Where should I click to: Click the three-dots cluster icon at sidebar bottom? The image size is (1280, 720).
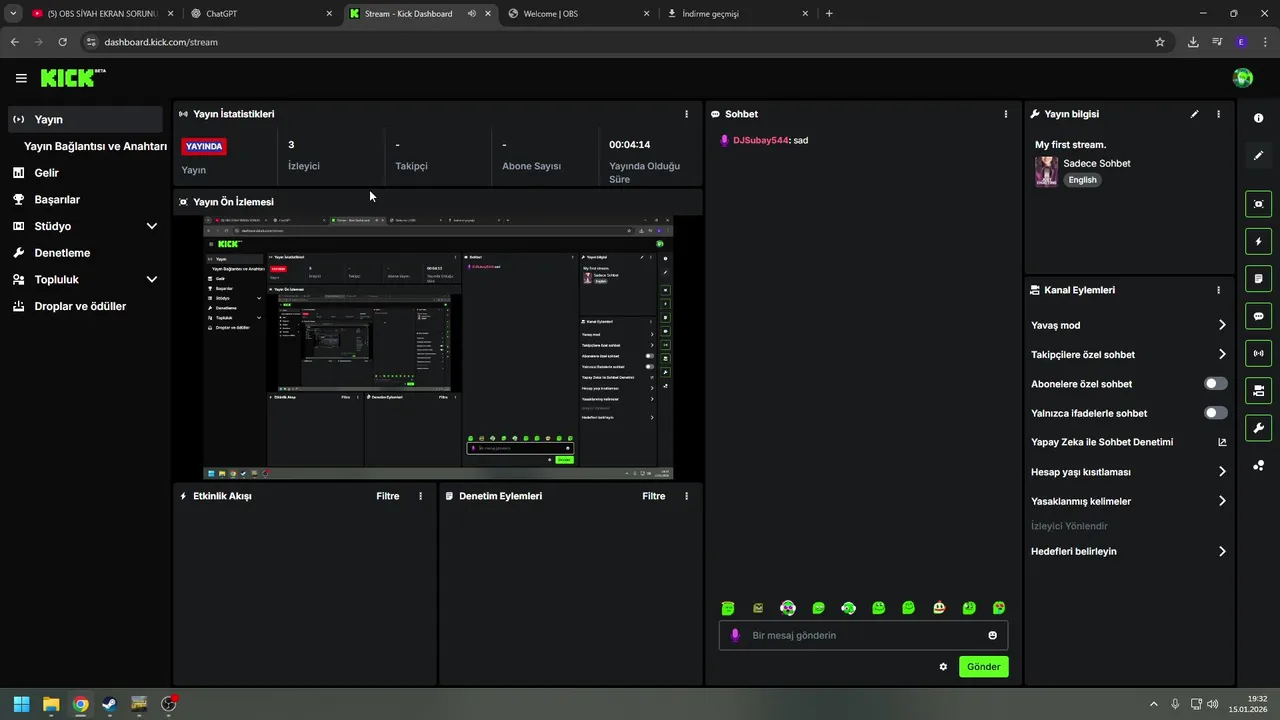[x=1258, y=465]
